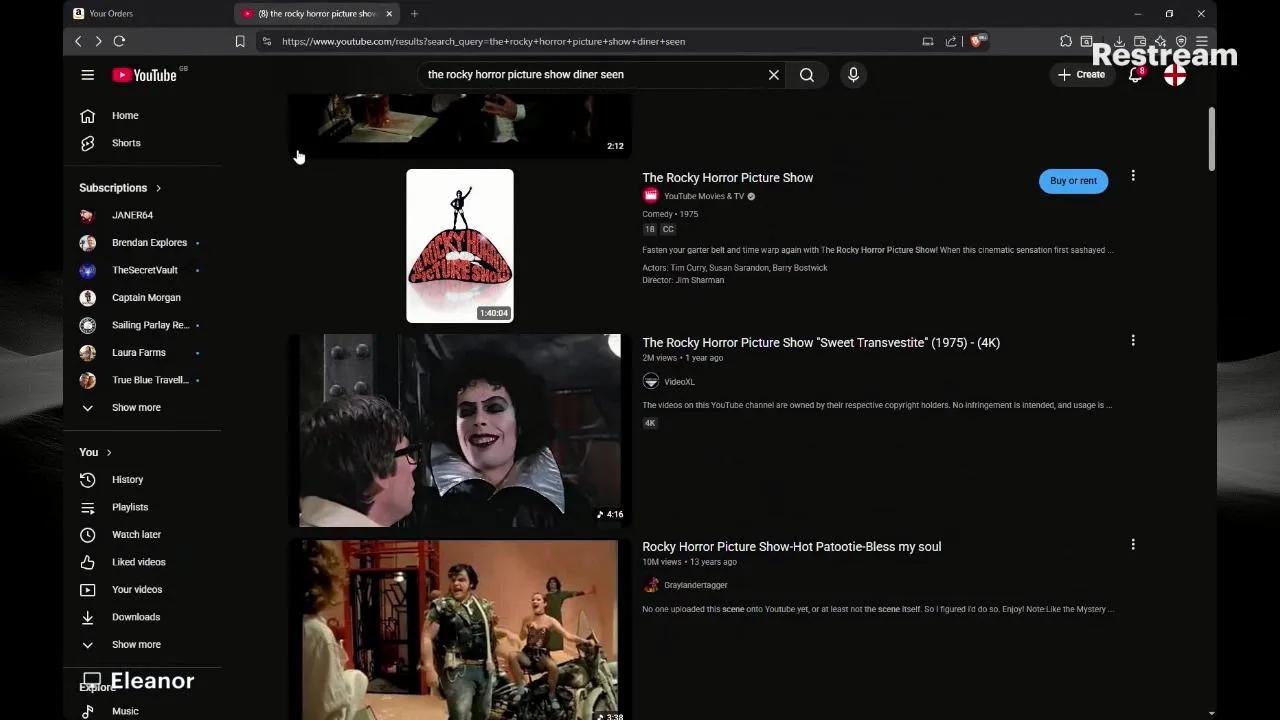Screen dimensions: 1280x720
Task: Open Brave Leo AI sparkle icon
Action: 1161,41
